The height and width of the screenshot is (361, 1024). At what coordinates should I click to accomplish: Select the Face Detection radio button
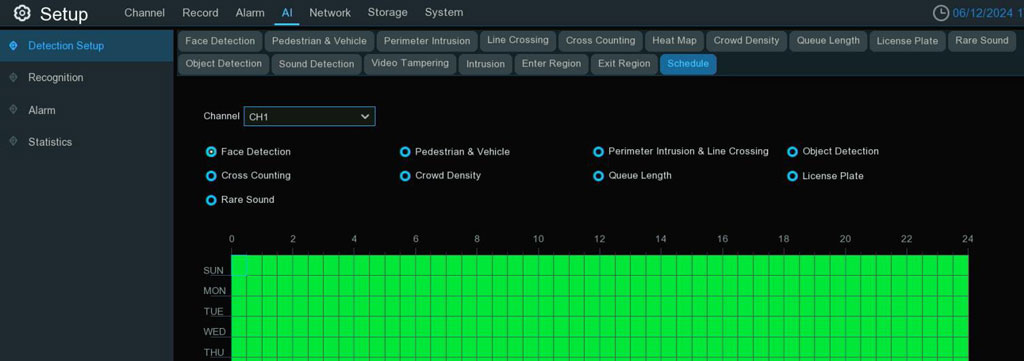[x=211, y=151]
